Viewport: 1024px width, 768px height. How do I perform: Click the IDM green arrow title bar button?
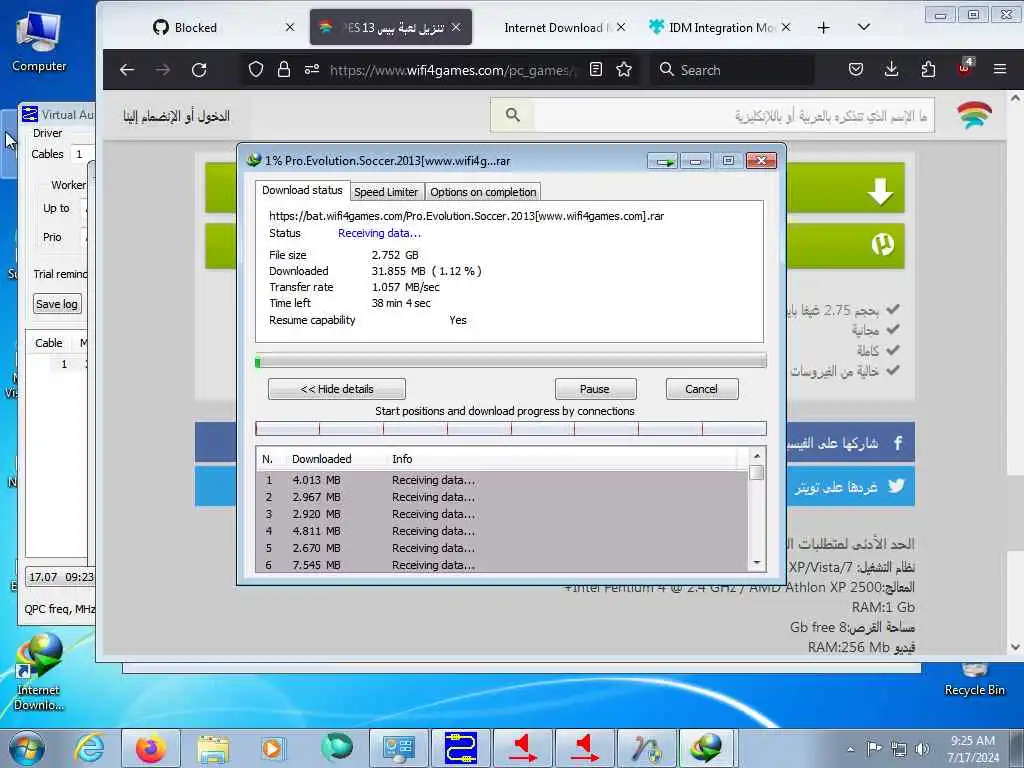(664, 161)
